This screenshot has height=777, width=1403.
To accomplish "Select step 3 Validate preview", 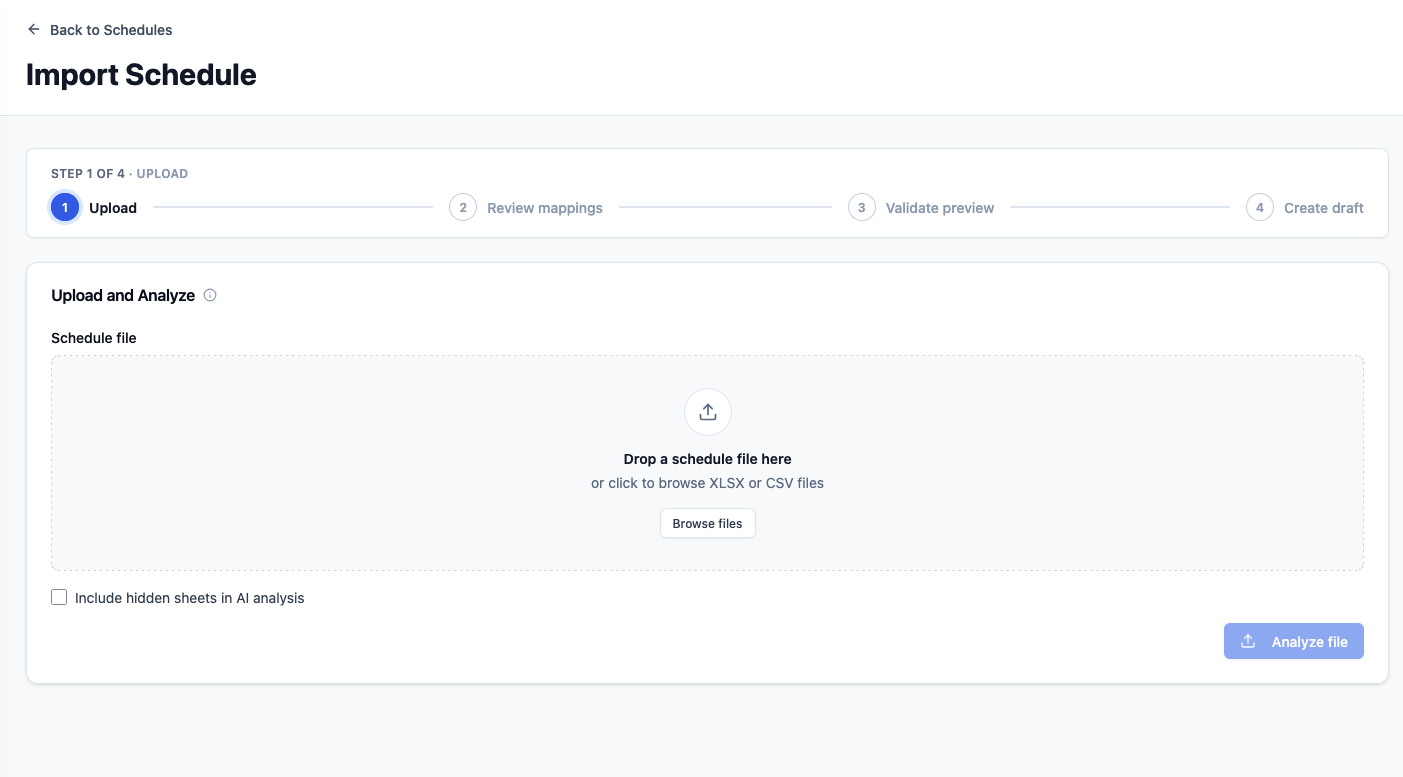I will [921, 208].
